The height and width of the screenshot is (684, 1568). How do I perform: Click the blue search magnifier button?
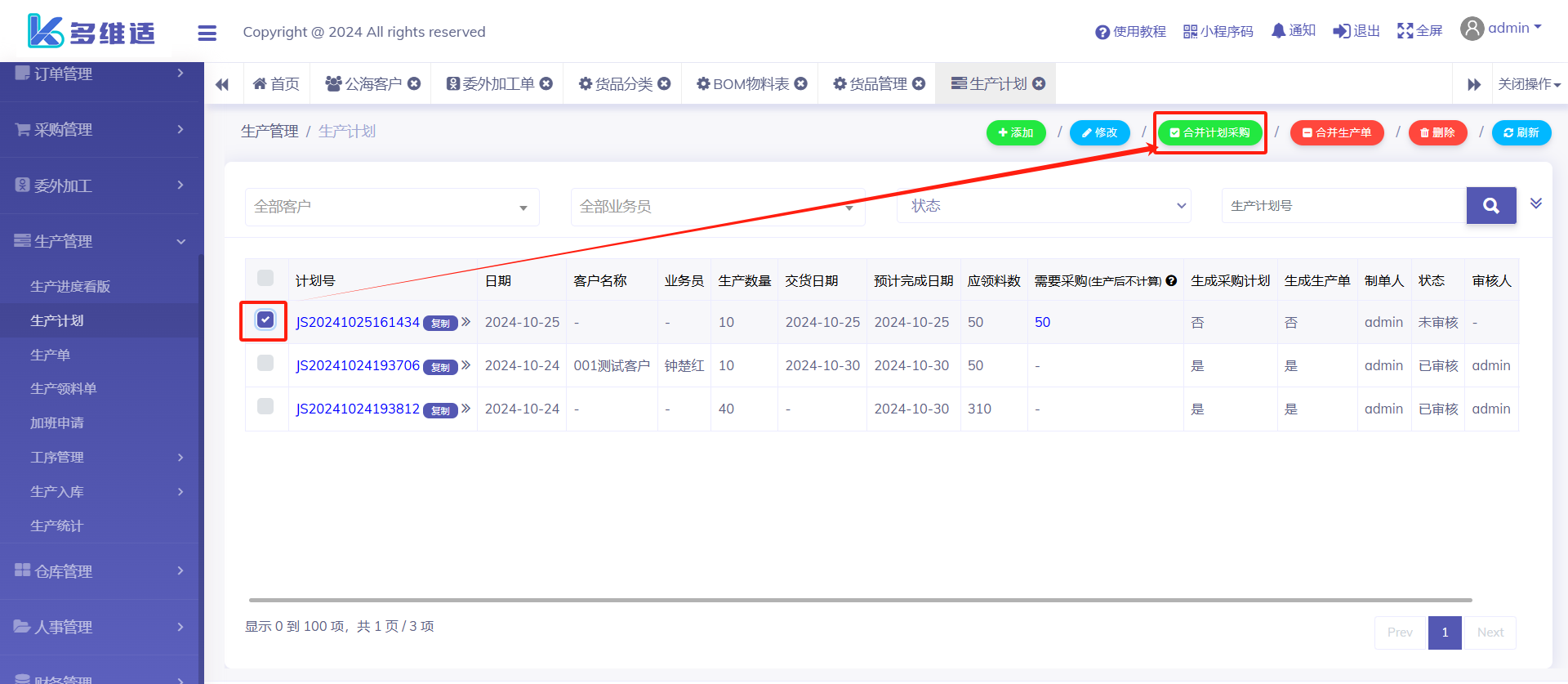(1490, 206)
